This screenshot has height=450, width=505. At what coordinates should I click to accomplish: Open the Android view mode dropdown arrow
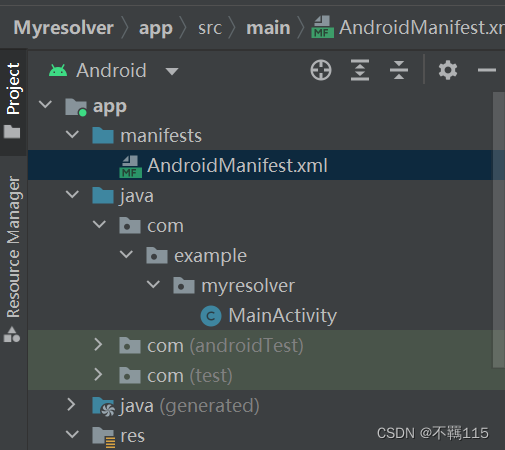[172, 71]
